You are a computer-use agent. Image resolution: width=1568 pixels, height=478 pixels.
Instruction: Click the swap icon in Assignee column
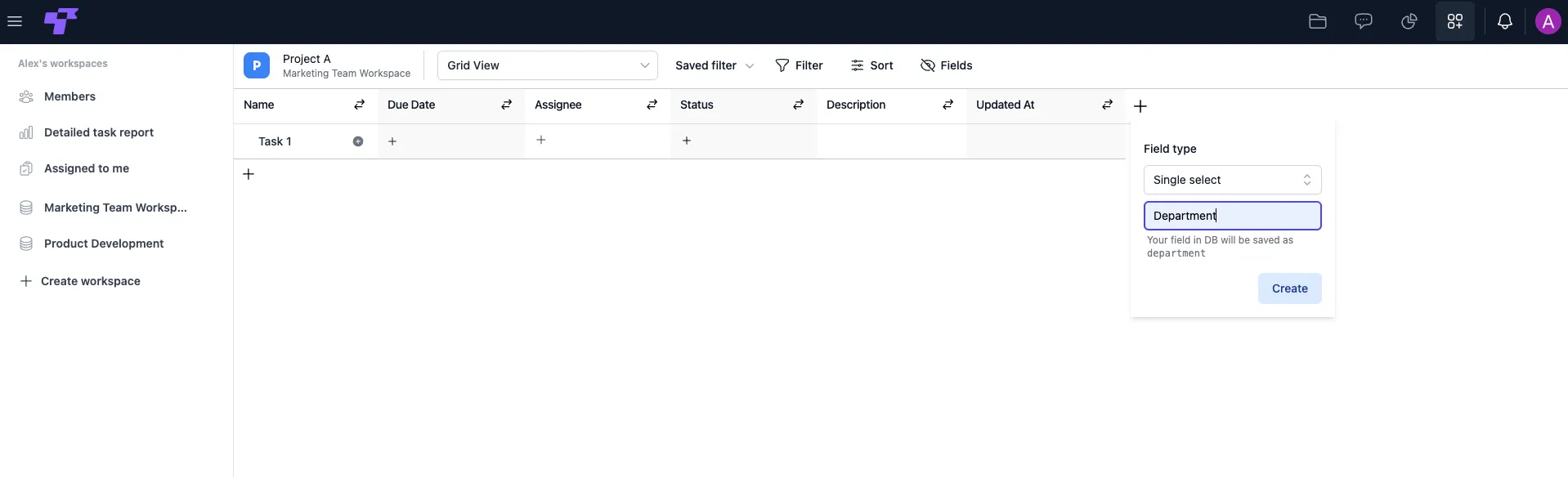pyautogui.click(x=652, y=105)
